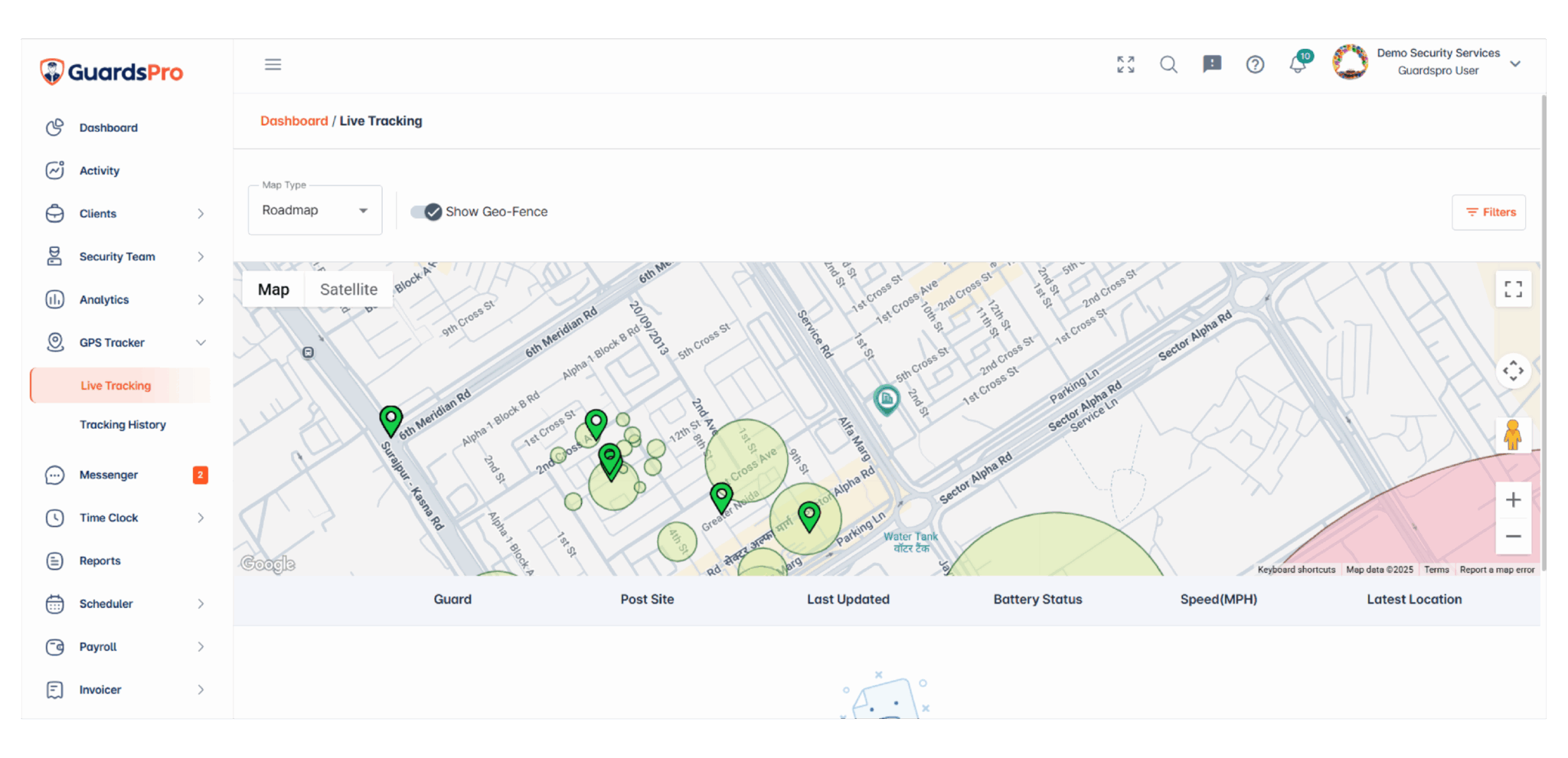Click the Speed(MPH) column header
The height and width of the screenshot is (758, 1568).
tap(1218, 600)
